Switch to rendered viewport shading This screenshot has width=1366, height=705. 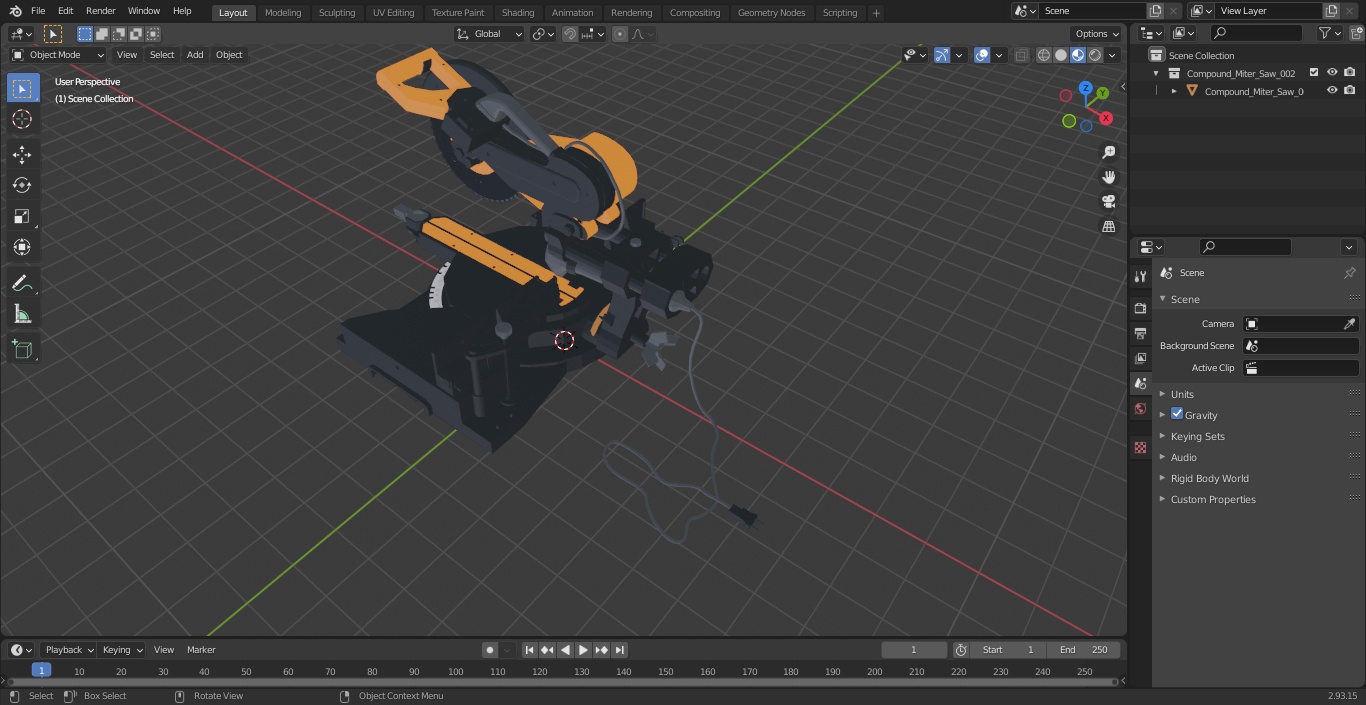pos(1095,55)
